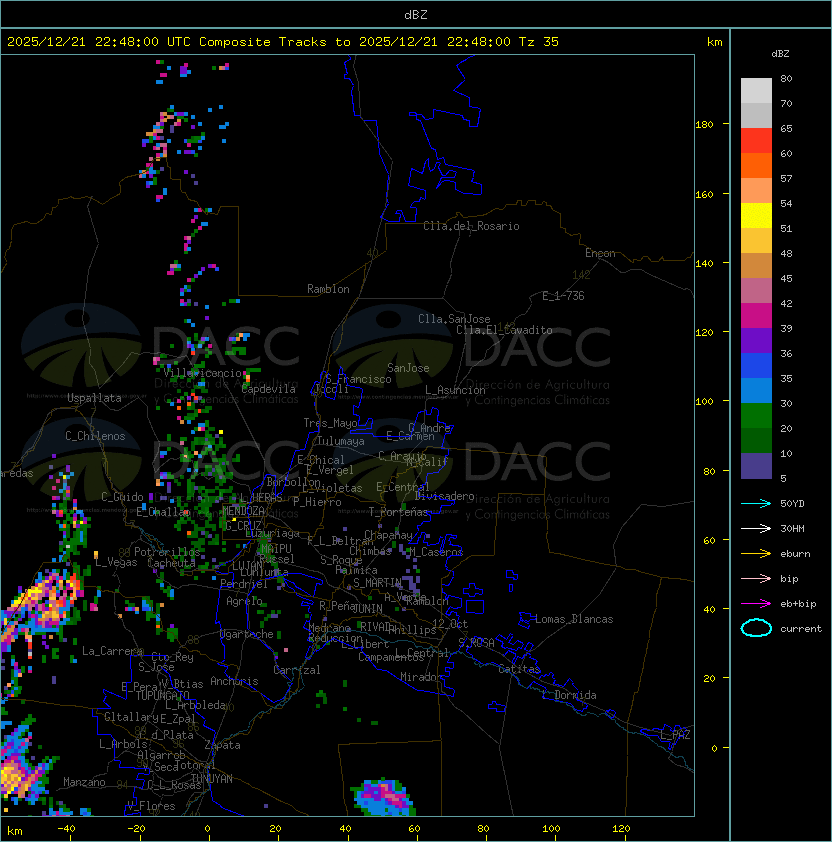Viewport: 832px width, 842px height.
Task: Click the red swatch in dBZ legend
Action: click(x=756, y=141)
